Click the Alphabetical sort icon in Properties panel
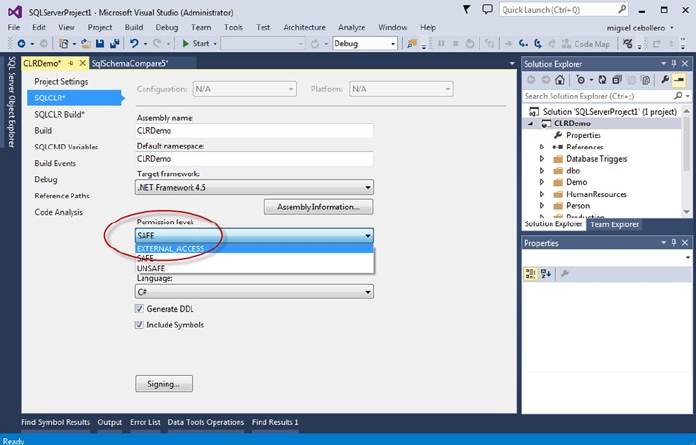Screen dimensions: 696x445 pos(546,274)
